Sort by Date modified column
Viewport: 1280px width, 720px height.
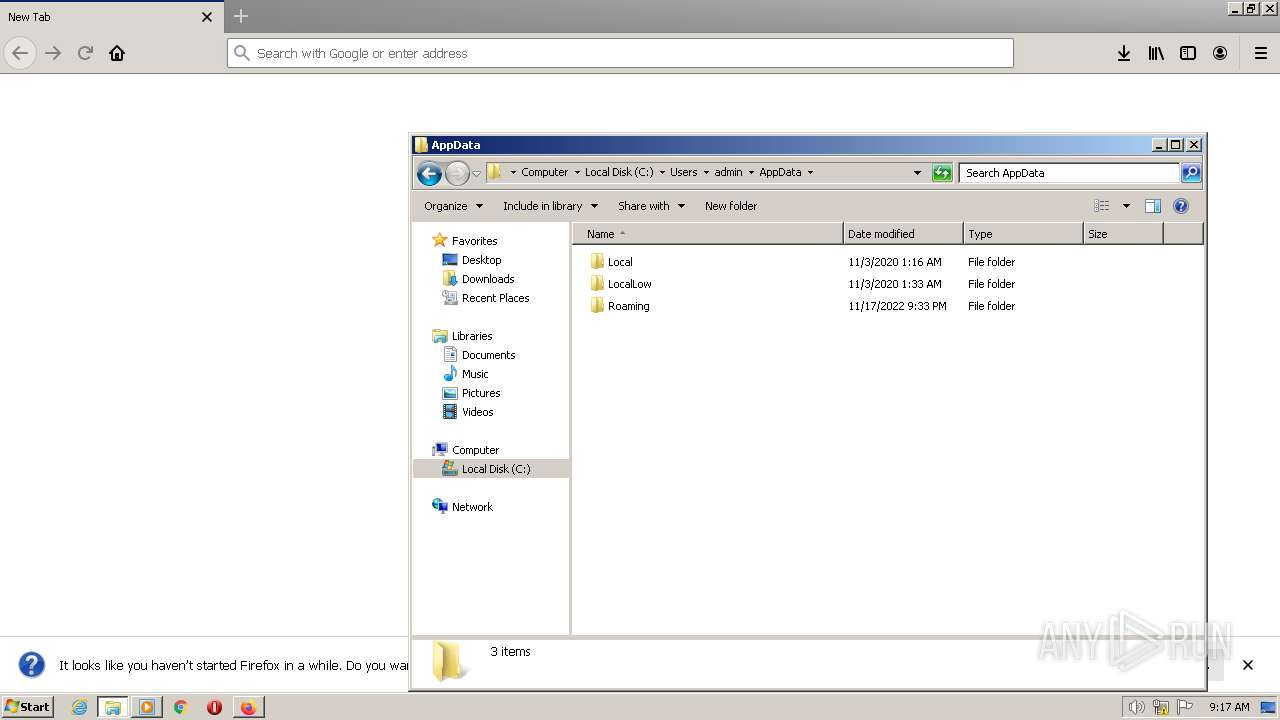(x=903, y=234)
